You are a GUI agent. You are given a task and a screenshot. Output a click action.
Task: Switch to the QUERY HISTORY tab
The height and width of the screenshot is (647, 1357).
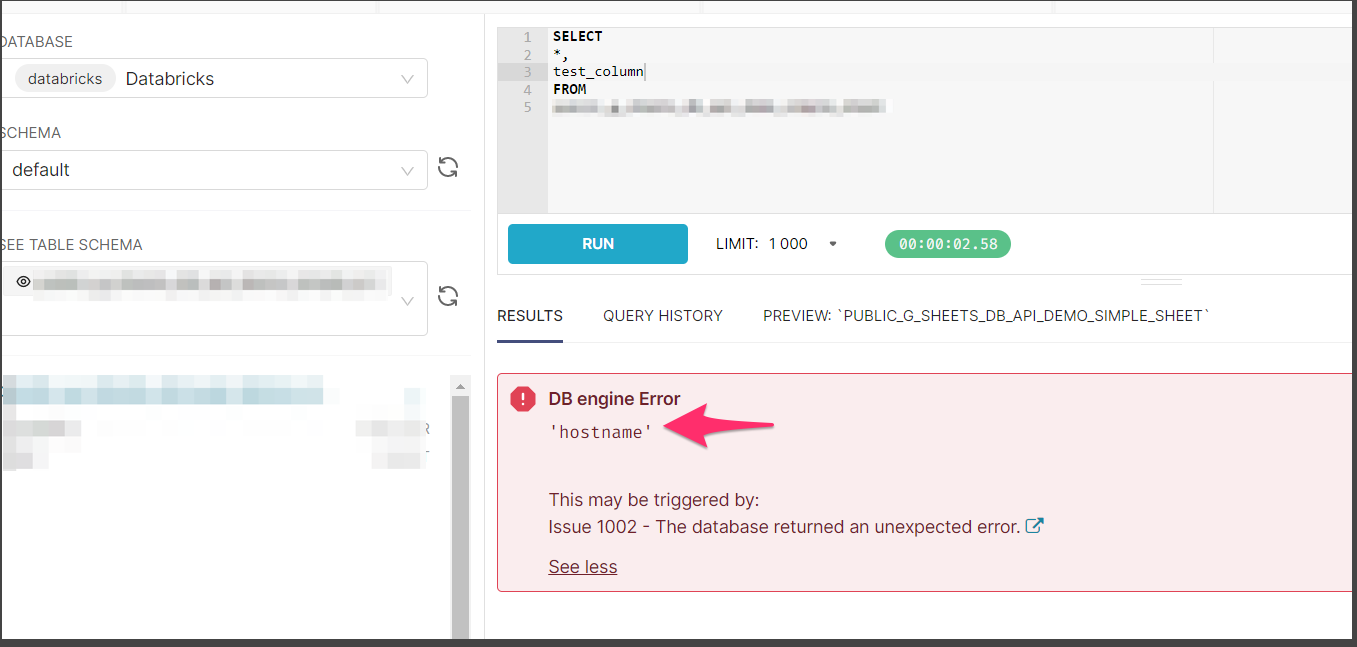tap(662, 315)
